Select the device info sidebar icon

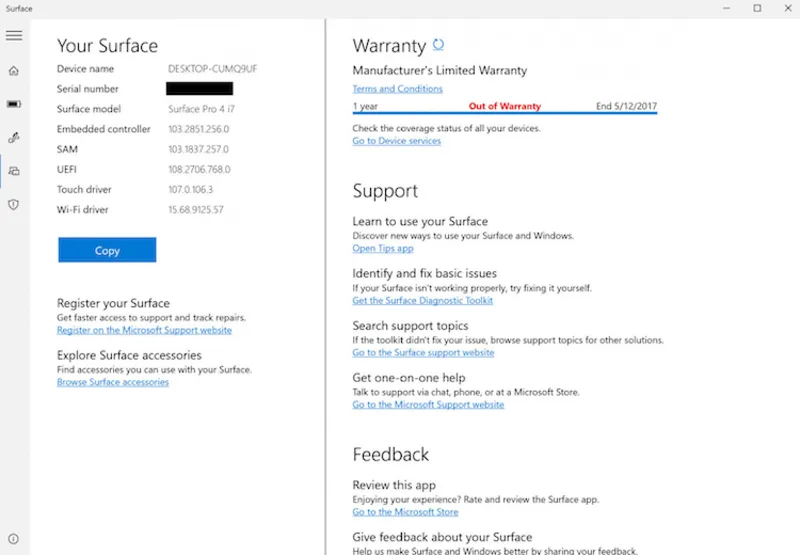[14, 171]
